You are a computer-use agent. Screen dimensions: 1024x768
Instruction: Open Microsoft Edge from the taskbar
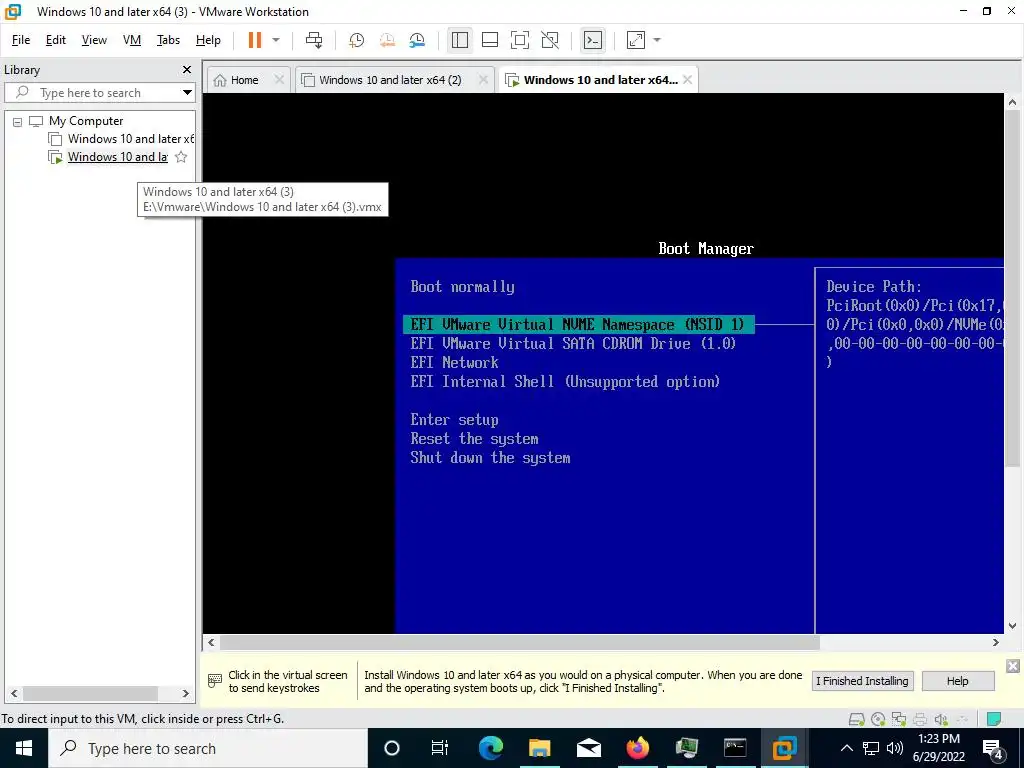491,748
